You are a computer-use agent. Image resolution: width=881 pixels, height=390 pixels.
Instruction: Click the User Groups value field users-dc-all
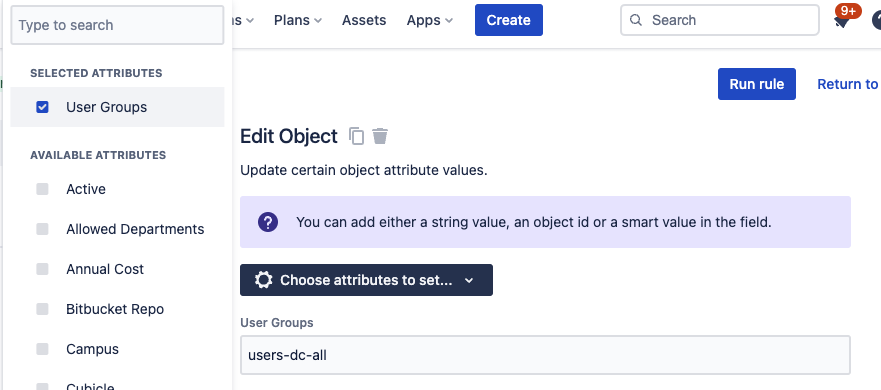coord(545,355)
